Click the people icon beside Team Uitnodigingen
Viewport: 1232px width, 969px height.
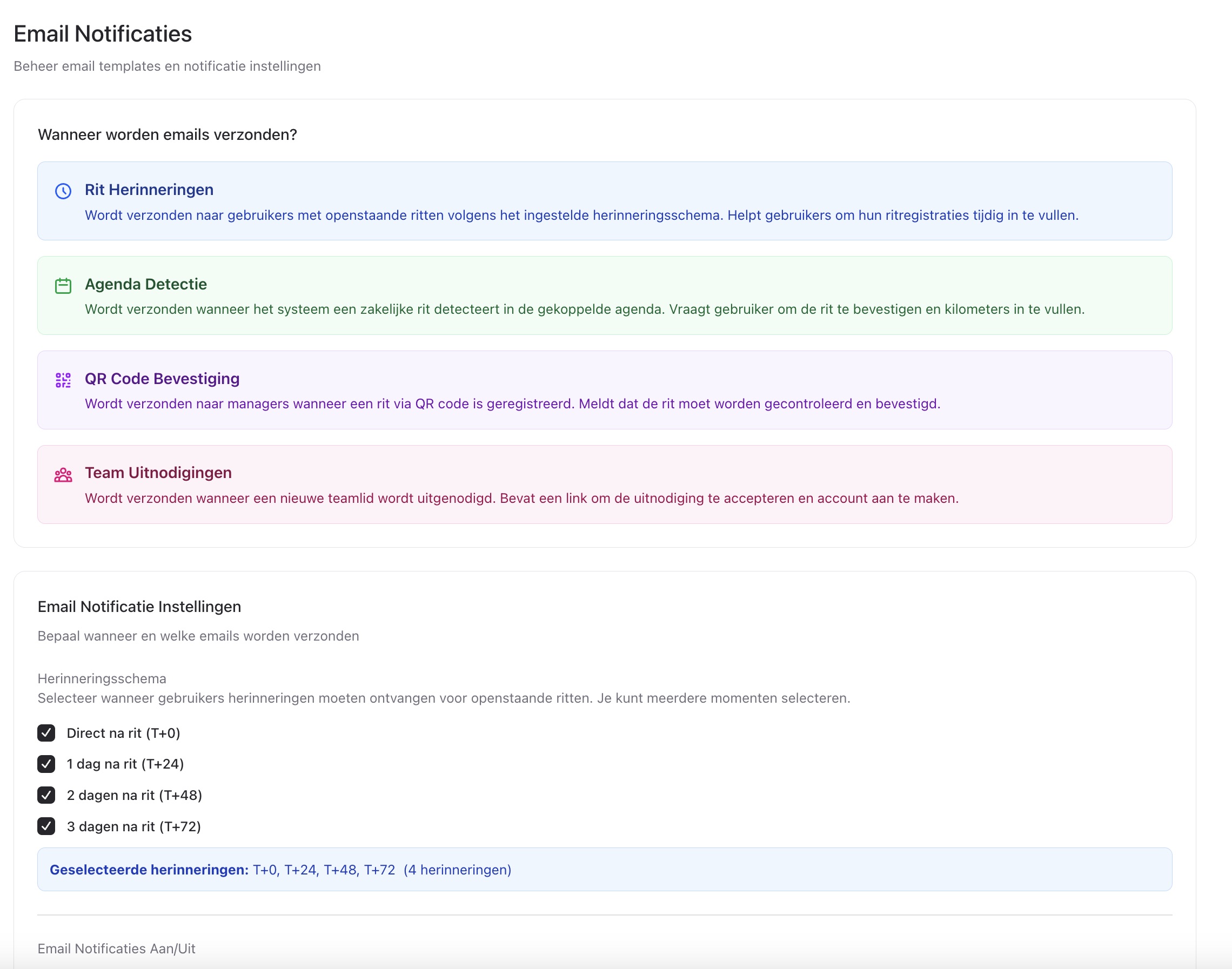(63, 475)
